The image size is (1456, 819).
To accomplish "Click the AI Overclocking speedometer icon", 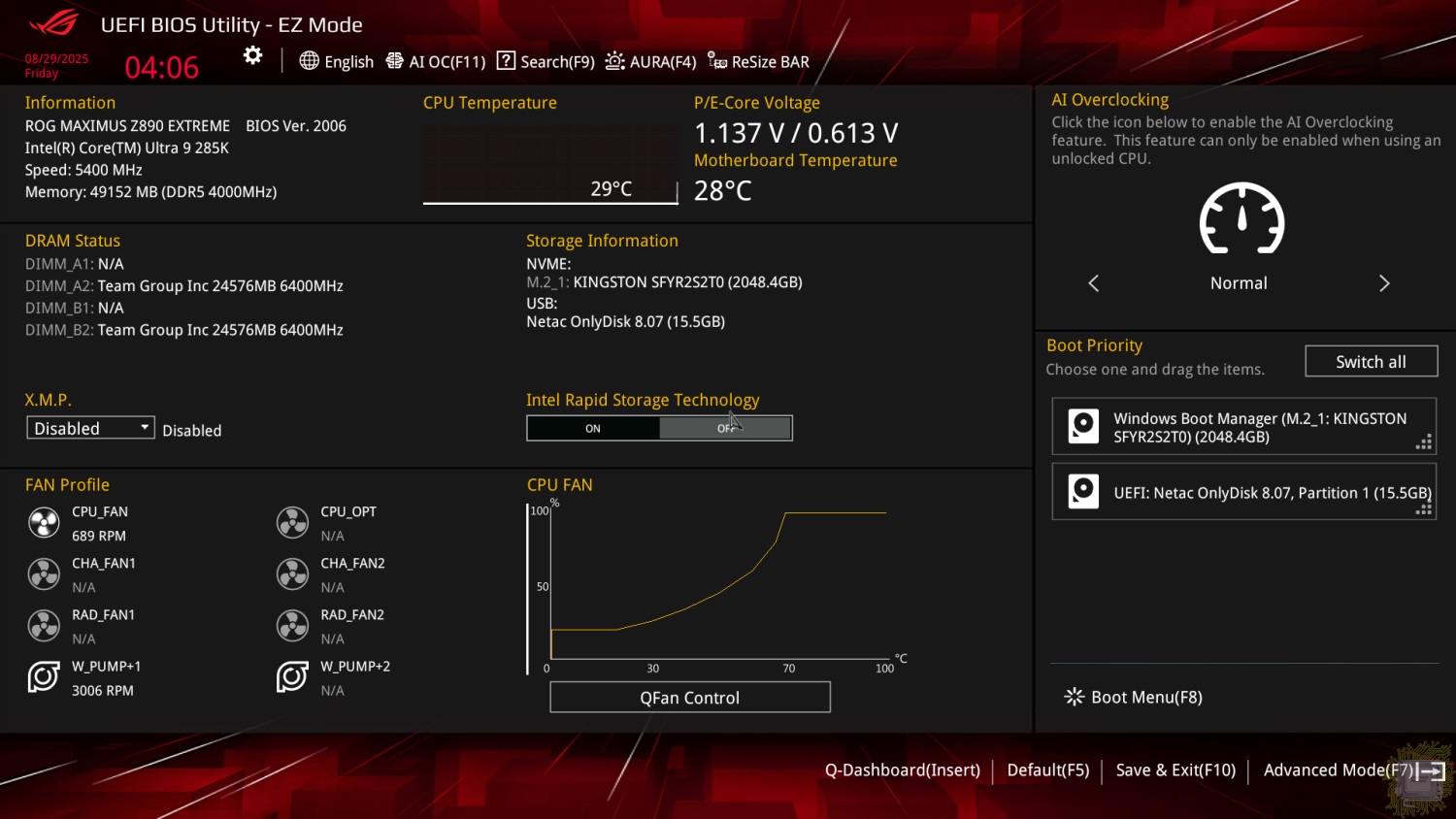I will pos(1241,219).
